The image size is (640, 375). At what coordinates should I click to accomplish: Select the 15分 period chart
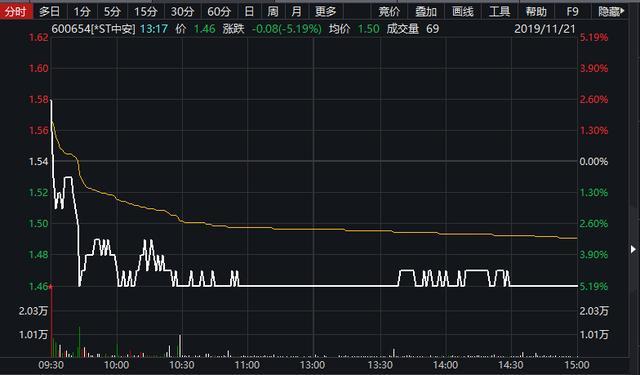(x=146, y=11)
